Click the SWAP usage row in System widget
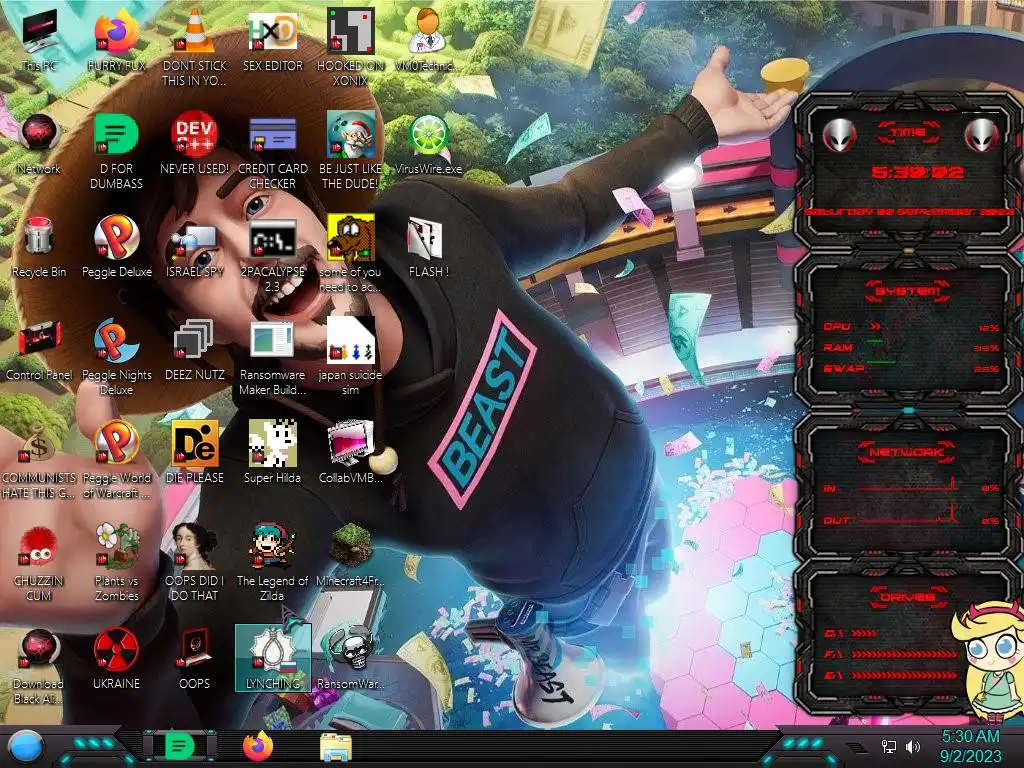The width and height of the screenshot is (1024, 768). click(x=912, y=368)
